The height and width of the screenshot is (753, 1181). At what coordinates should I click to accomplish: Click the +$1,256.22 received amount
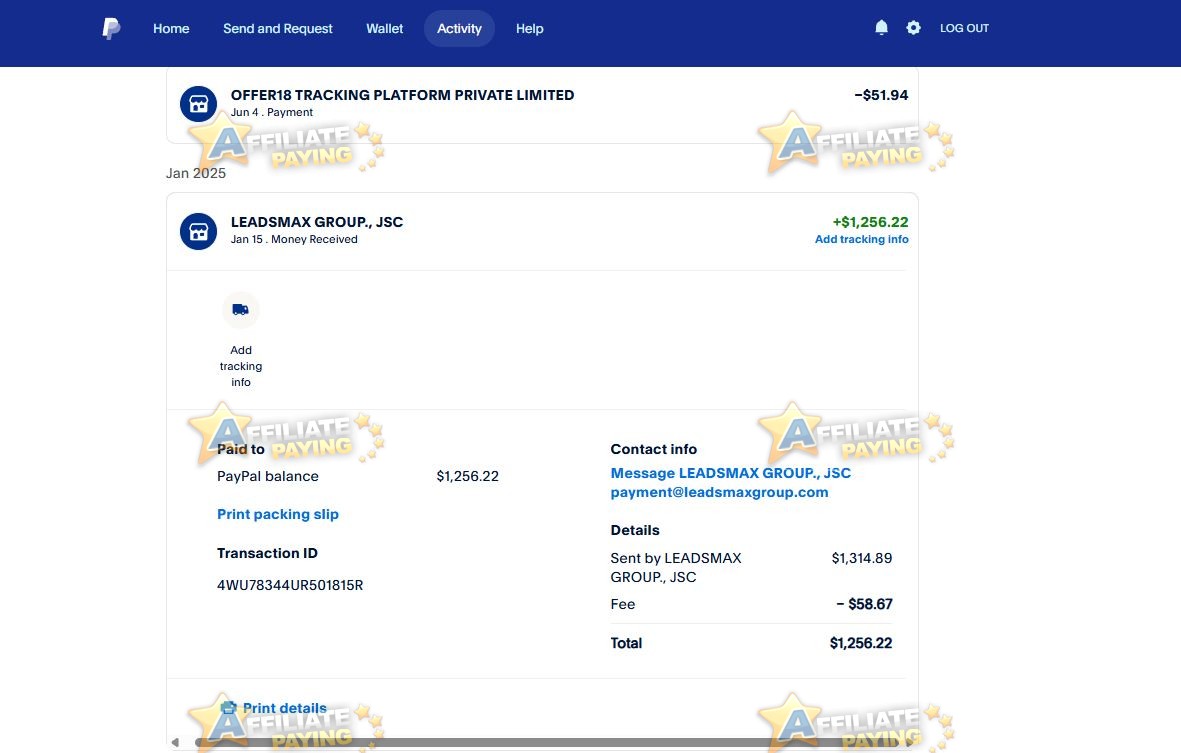(x=870, y=222)
